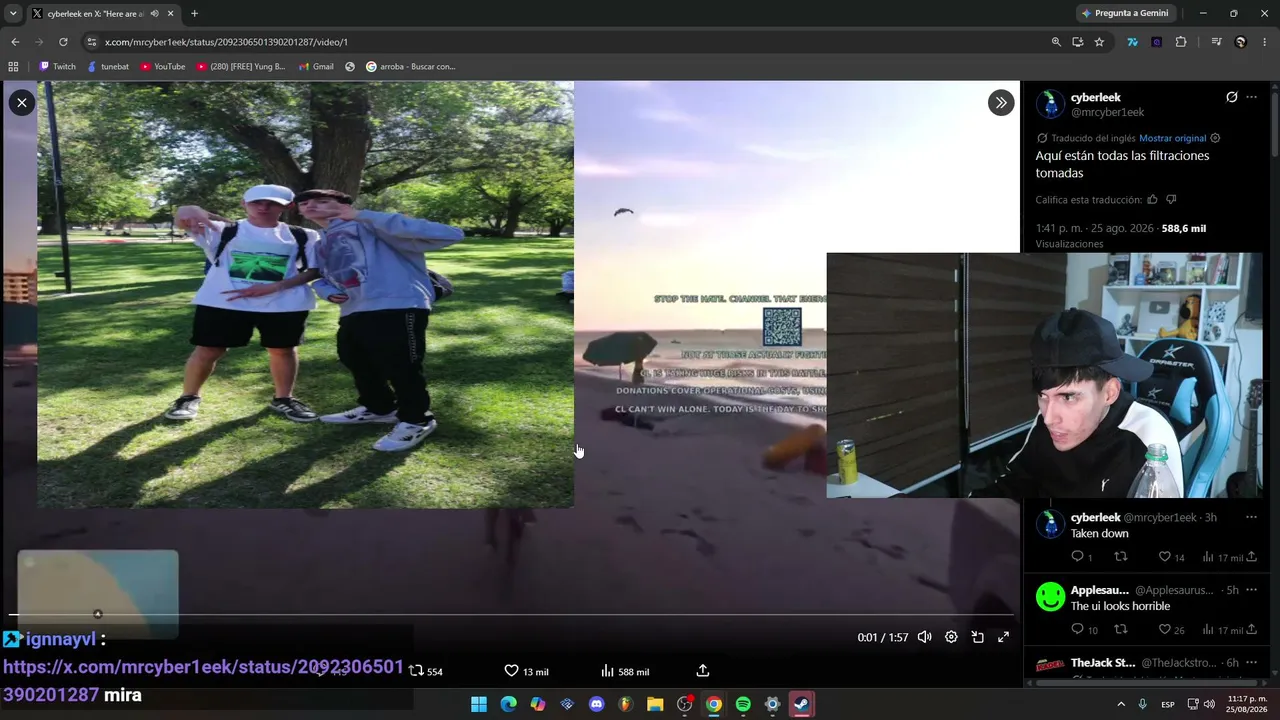
Task: Share the post via share icon
Action: tap(702, 671)
